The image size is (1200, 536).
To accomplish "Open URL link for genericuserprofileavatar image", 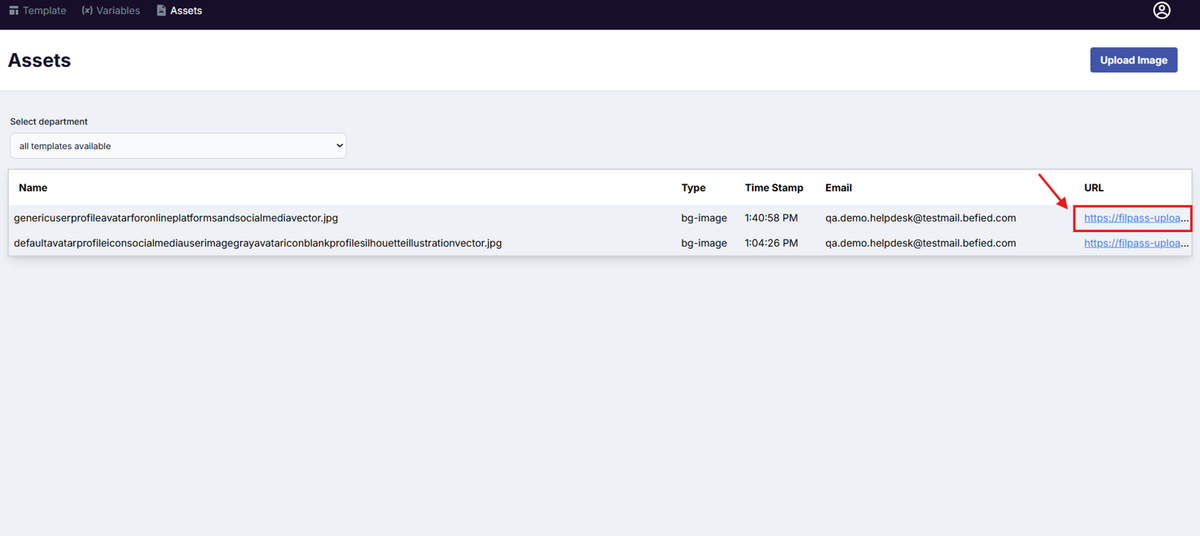I will point(1137,218).
